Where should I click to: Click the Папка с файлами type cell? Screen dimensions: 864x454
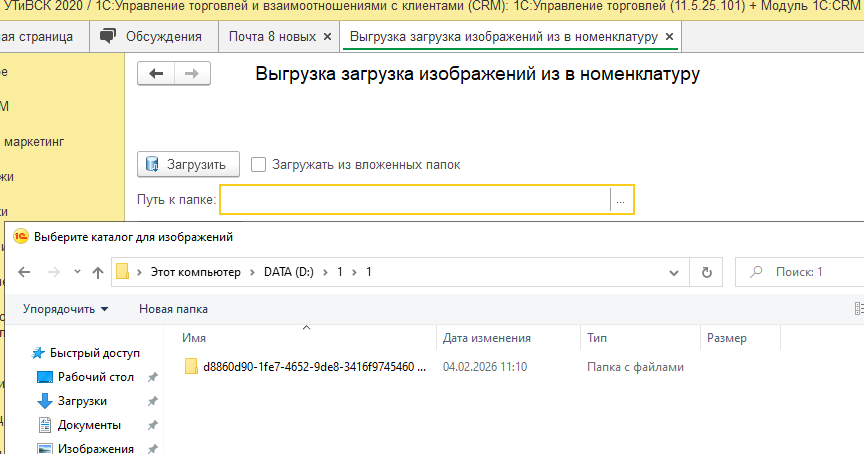click(x=635, y=367)
